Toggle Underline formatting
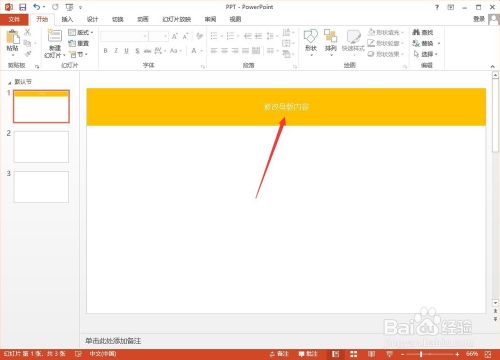Screen dimensions: 500x360 [x=126, y=51]
